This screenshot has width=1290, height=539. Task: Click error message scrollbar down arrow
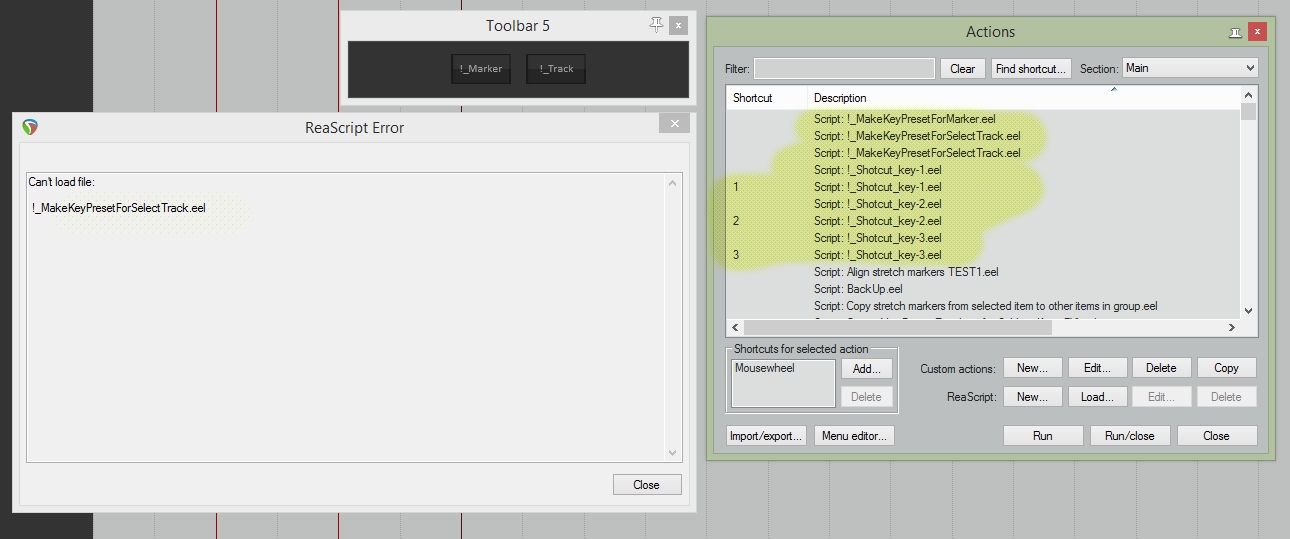[x=673, y=453]
